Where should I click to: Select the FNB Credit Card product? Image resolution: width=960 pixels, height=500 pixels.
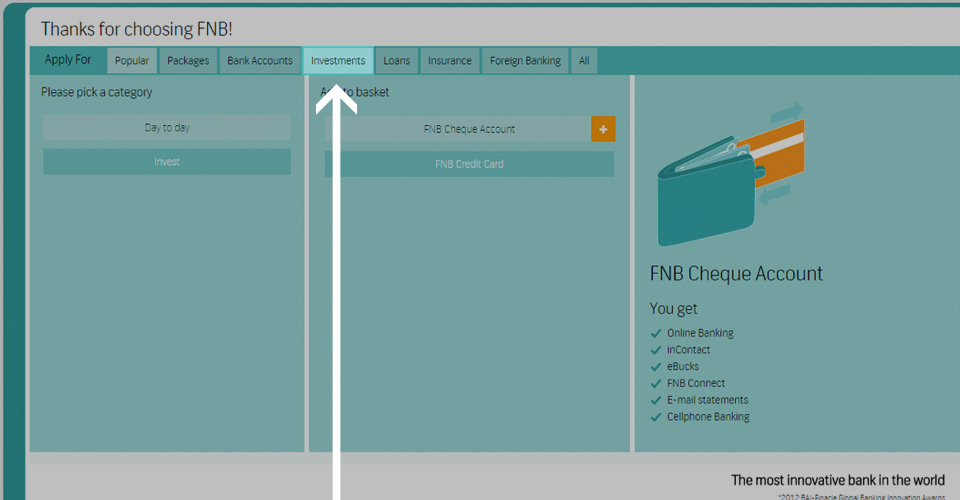click(470, 164)
